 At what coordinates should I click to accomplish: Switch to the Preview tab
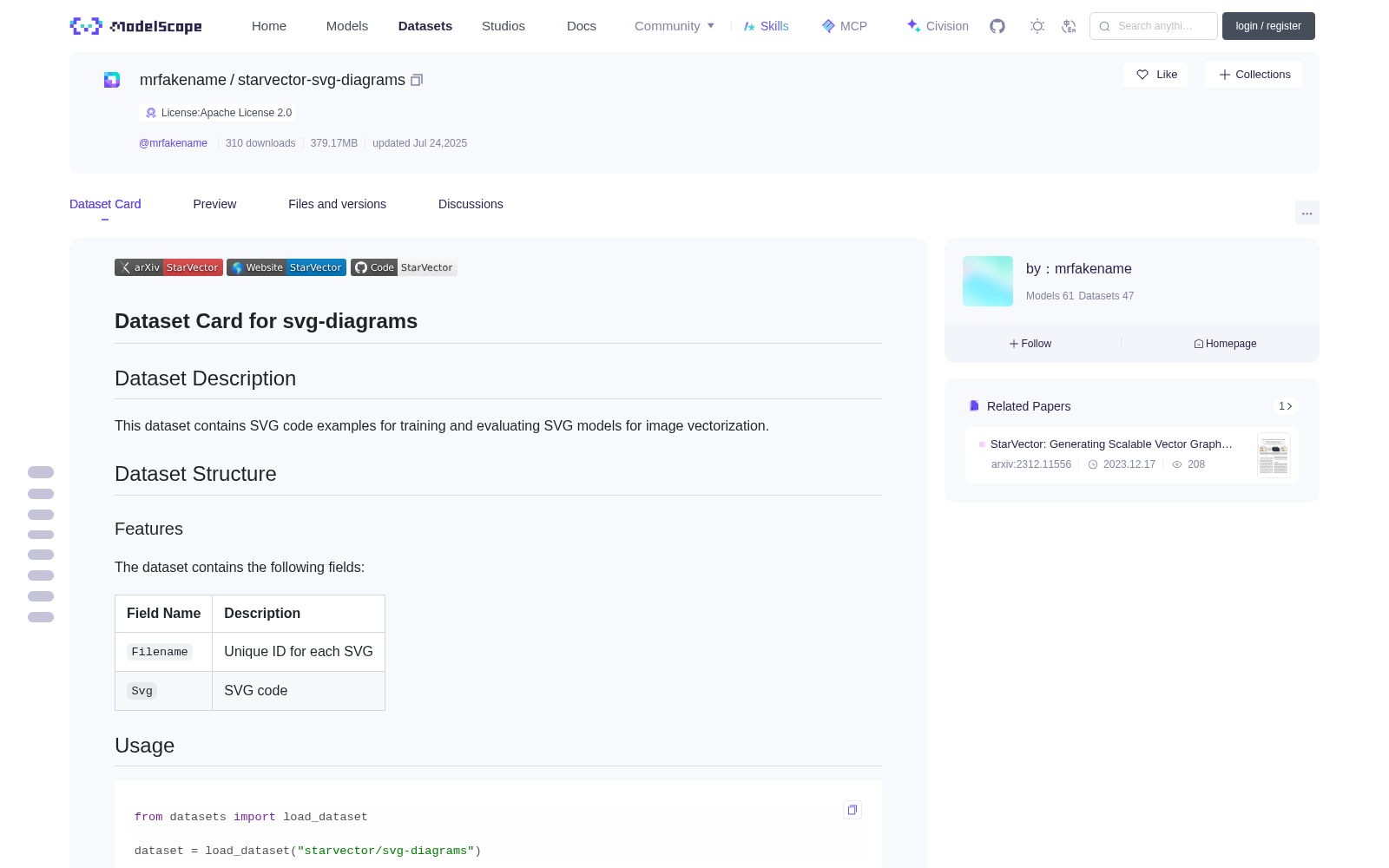pyautogui.click(x=214, y=204)
